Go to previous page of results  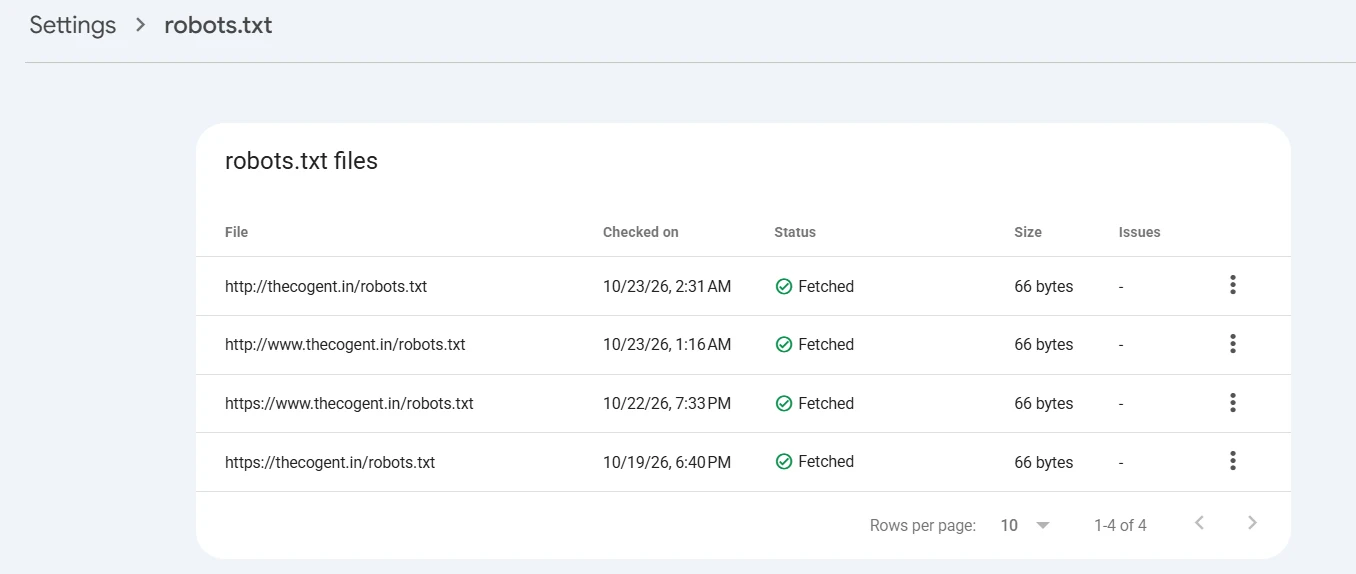point(1200,523)
